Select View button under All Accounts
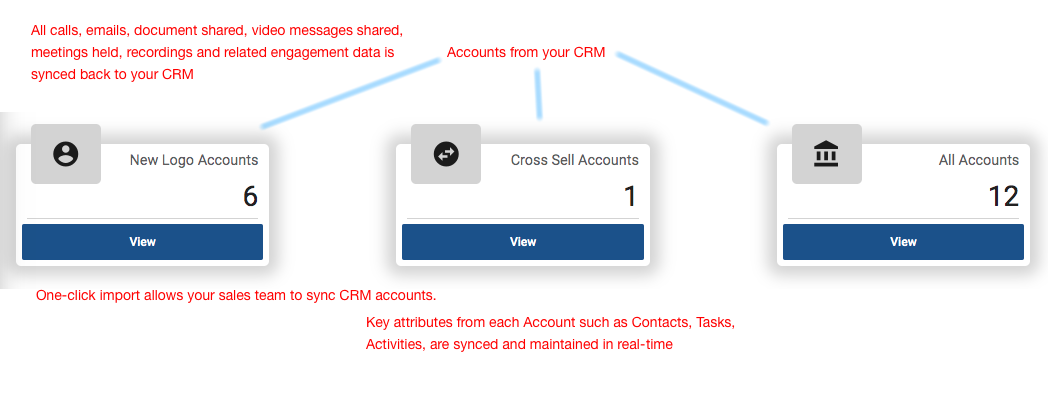1048x400 pixels. 903,241
